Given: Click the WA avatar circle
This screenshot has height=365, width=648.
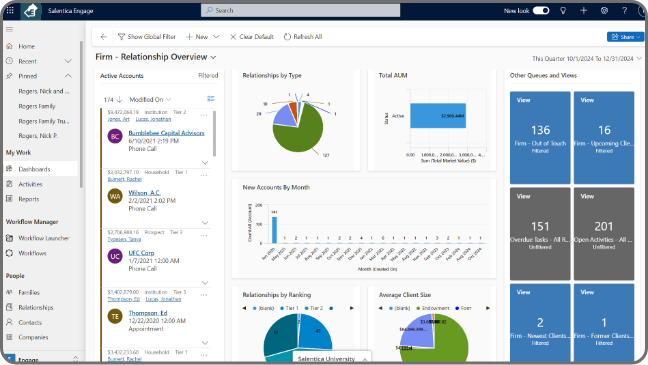Looking at the screenshot, I should click(x=115, y=196).
